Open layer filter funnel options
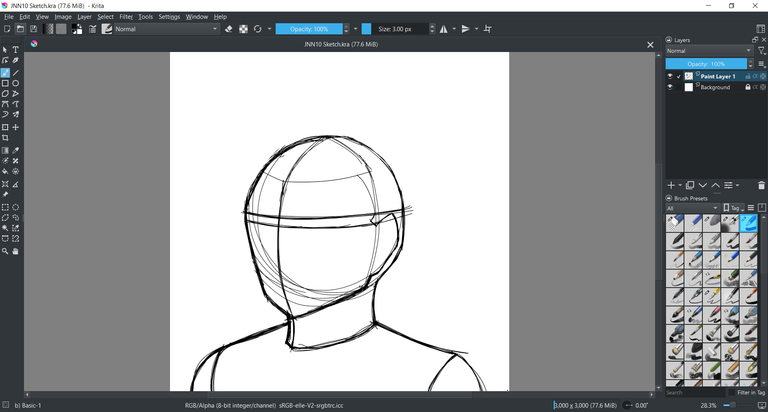The width and height of the screenshot is (768, 412). click(762, 50)
